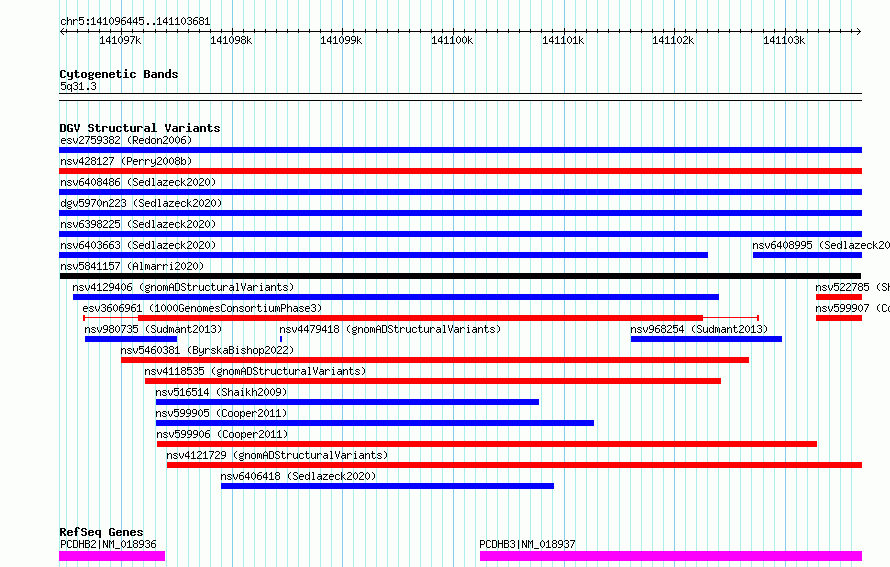Open nsv980735 (Sudmant2013) label

point(153,329)
